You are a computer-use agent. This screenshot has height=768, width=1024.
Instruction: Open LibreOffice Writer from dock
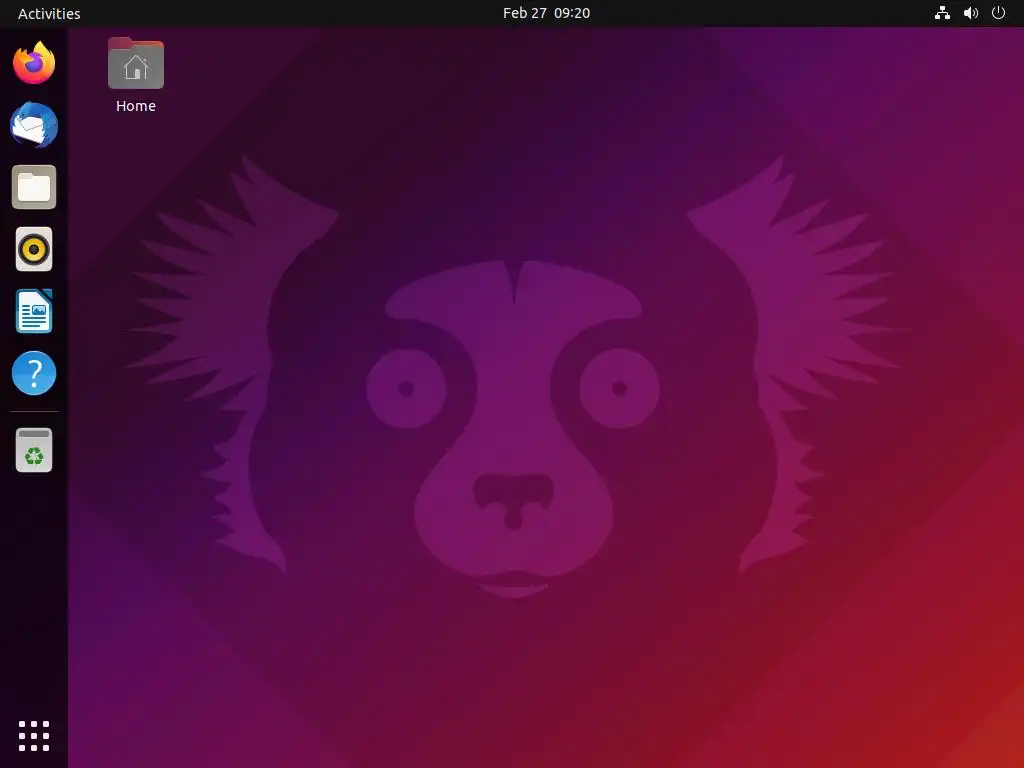point(34,311)
